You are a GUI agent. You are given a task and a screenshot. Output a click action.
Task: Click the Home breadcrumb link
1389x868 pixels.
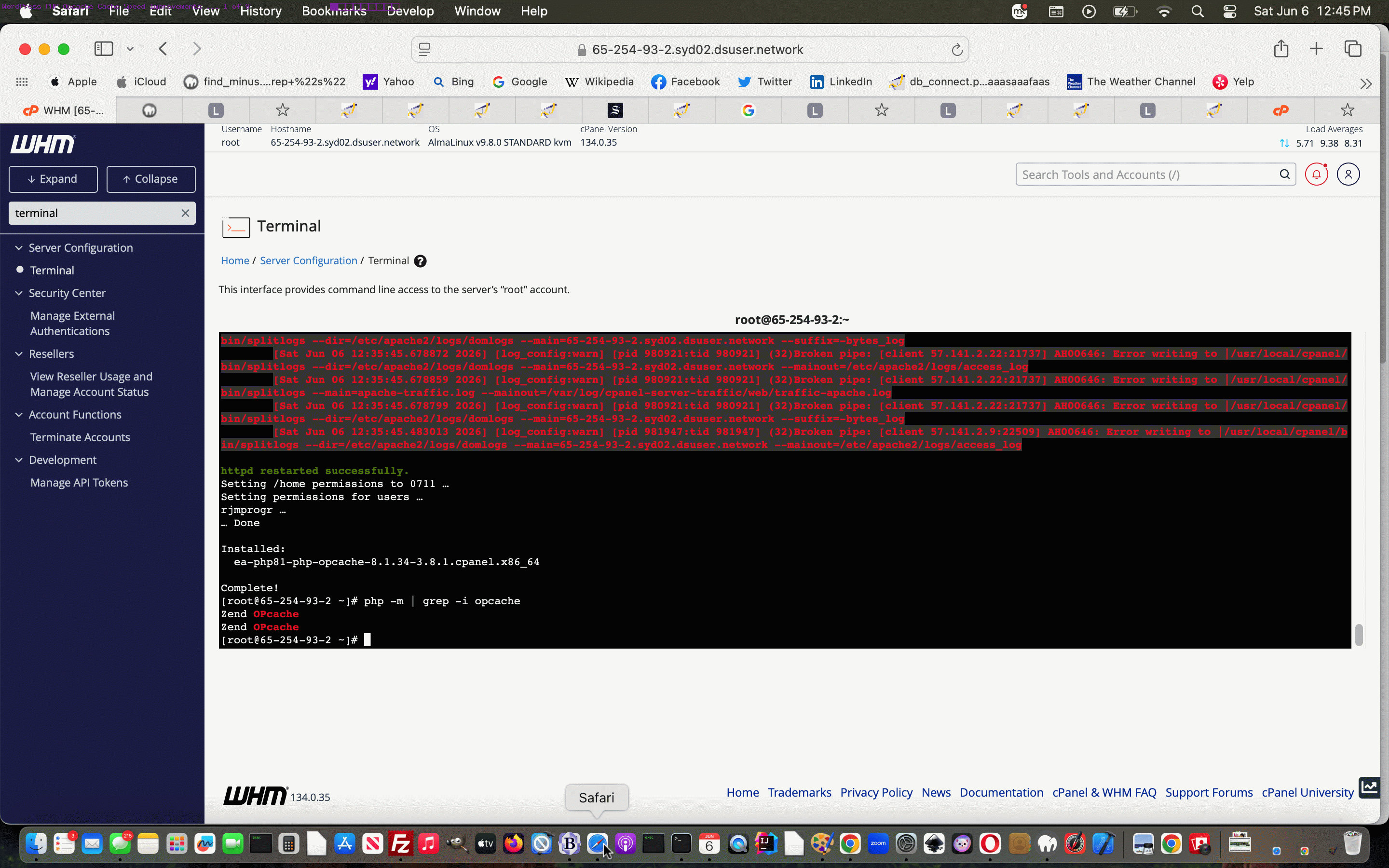tap(235, 260)
